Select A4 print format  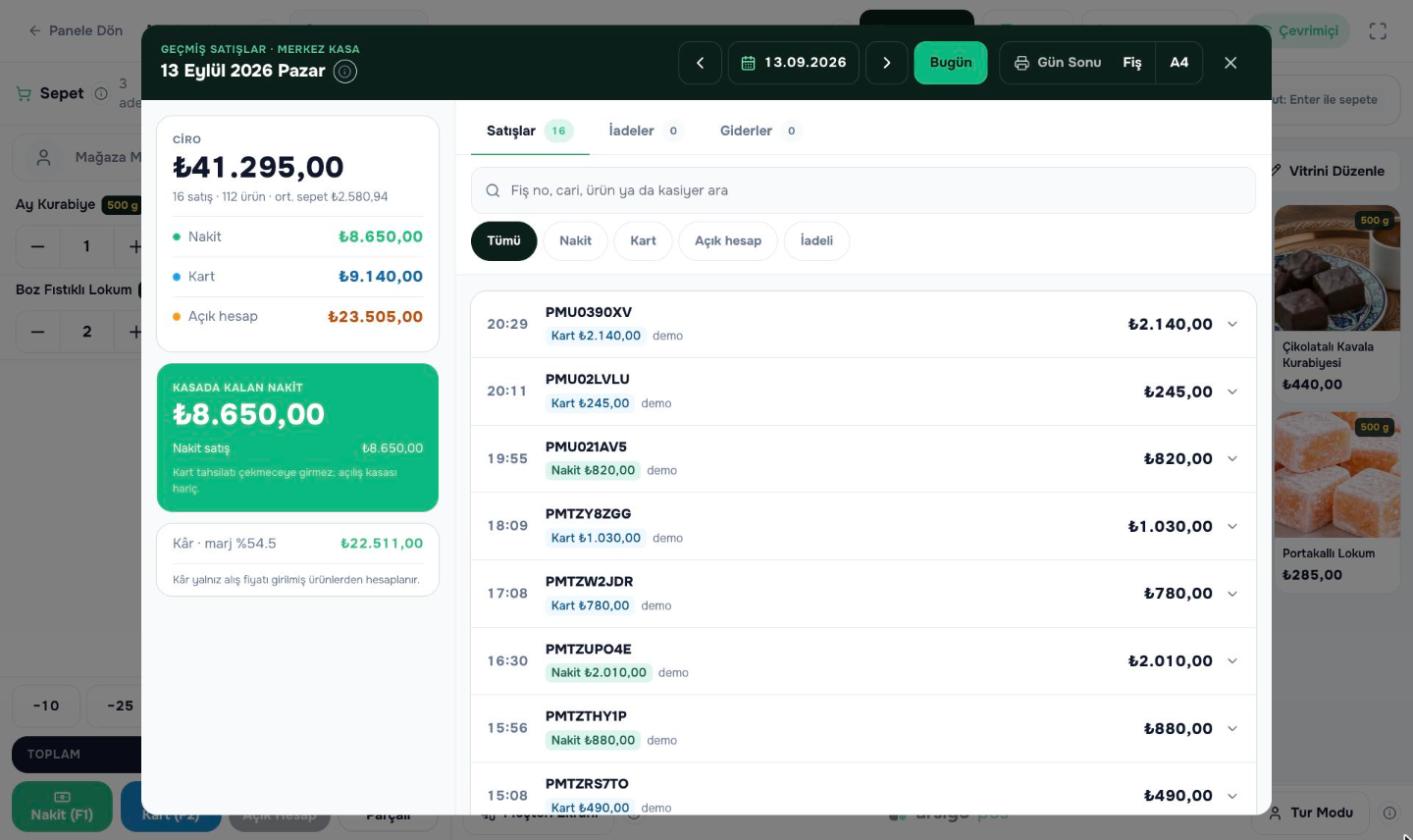1179,63
